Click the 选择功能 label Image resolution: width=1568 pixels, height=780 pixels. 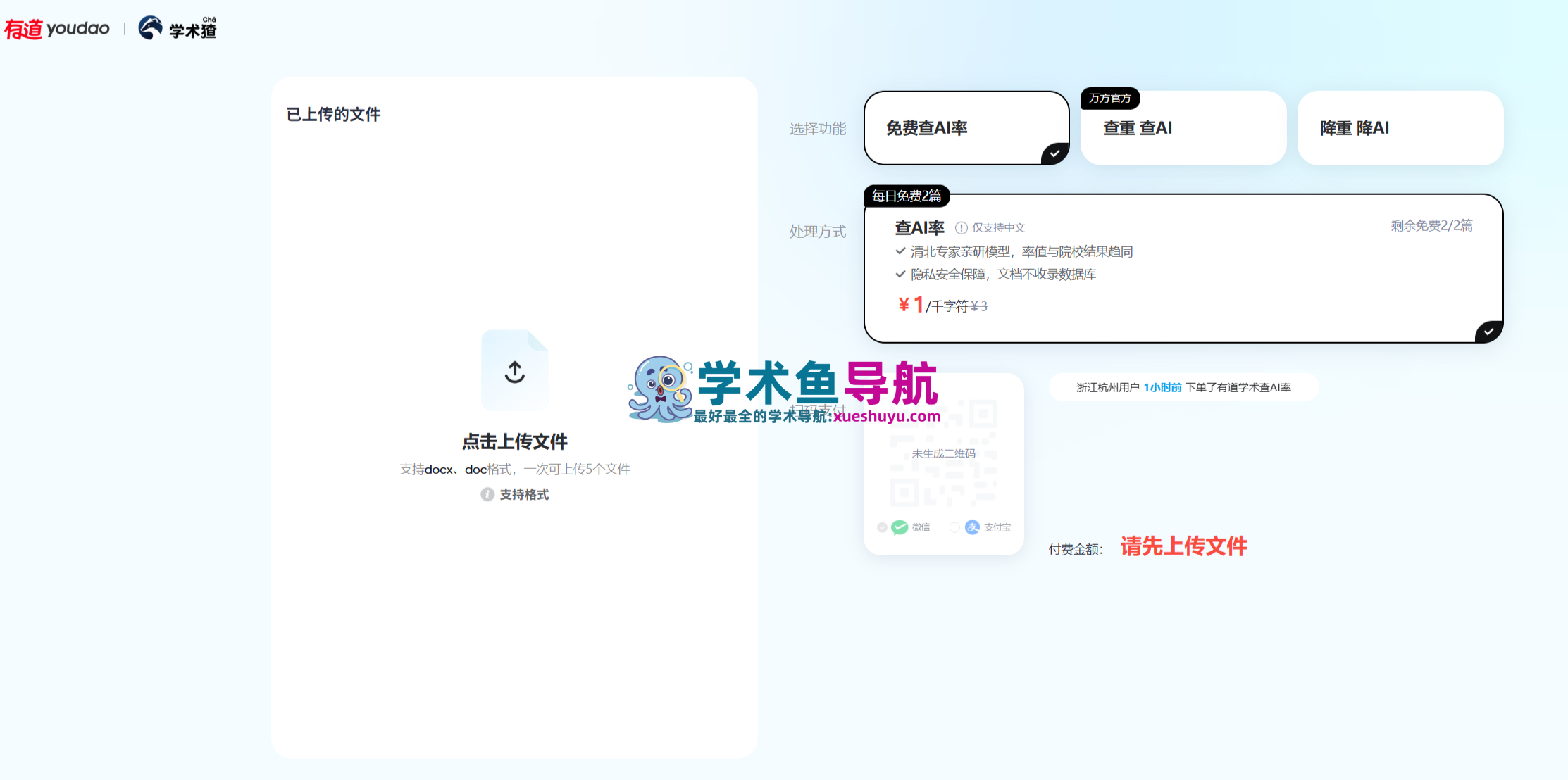click(x=818, y=129)
